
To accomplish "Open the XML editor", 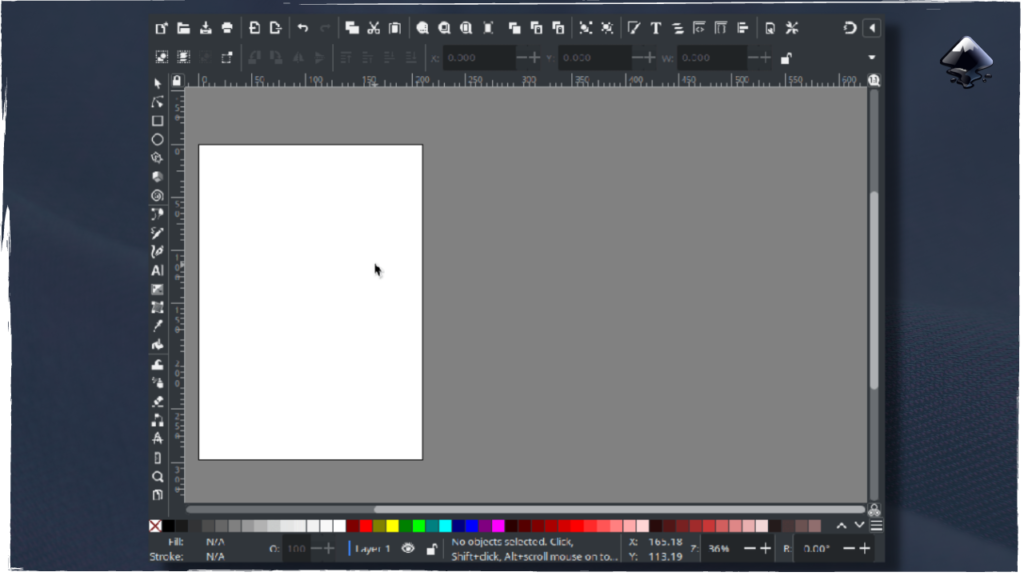I will click(x=699, y=28).
